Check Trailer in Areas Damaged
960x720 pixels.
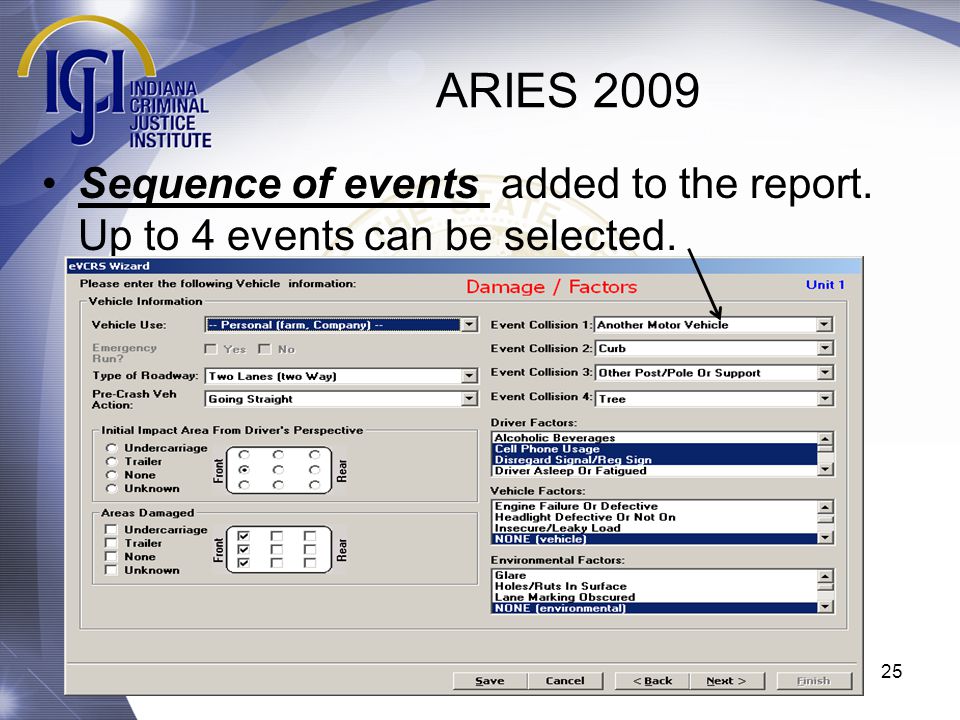tap(111, 543)
